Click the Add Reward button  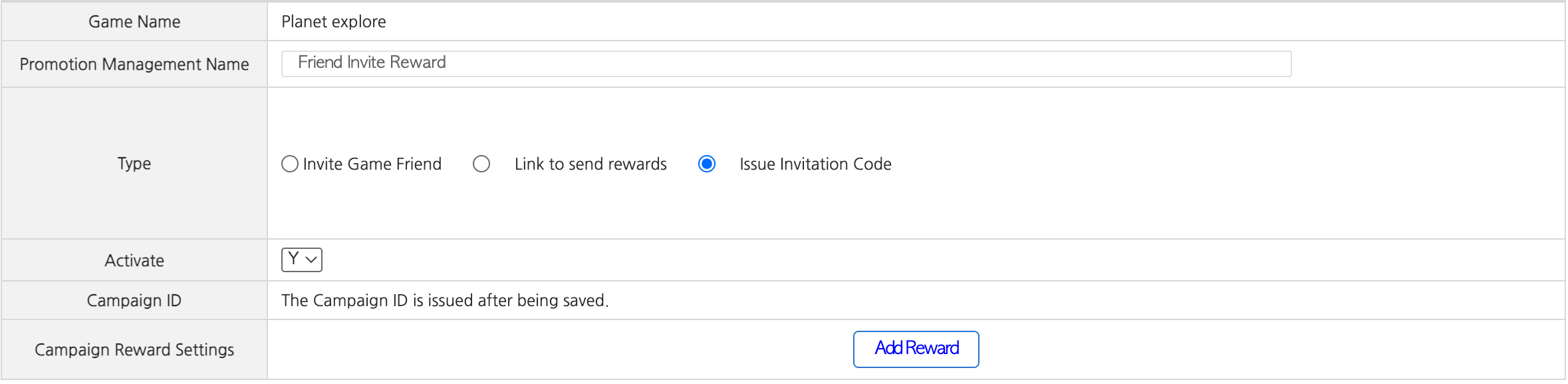[x=916, y=349]
